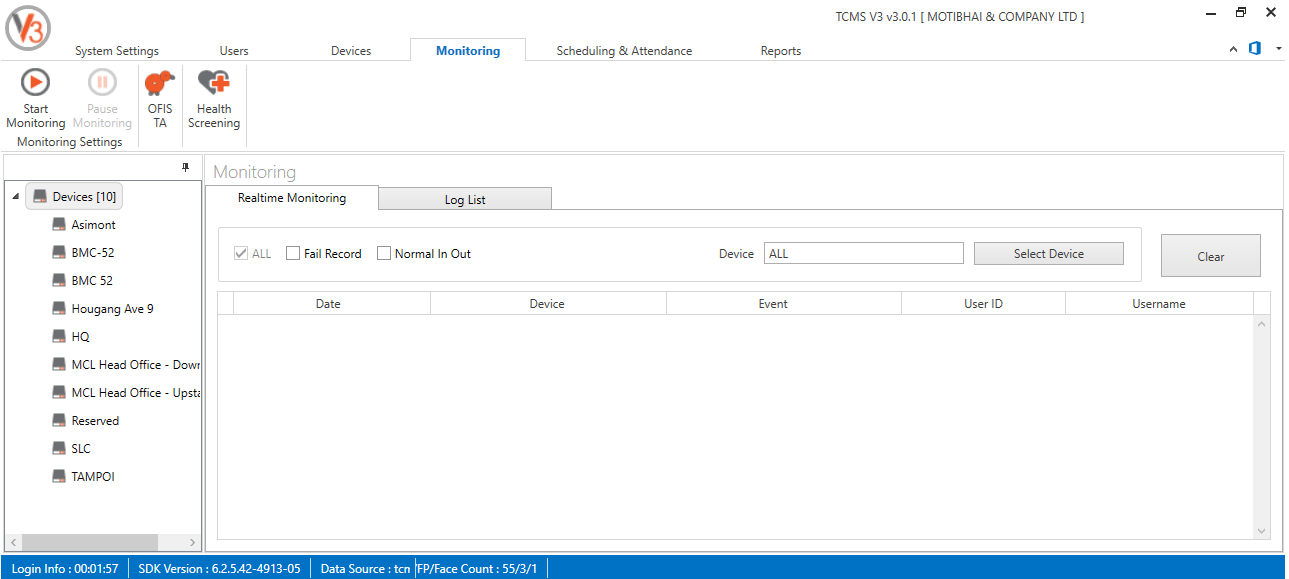Image resolution: width=1289 pixels, height=579 pixels.
Task: Switch to the Log List tab
Action: pos(465,199)
